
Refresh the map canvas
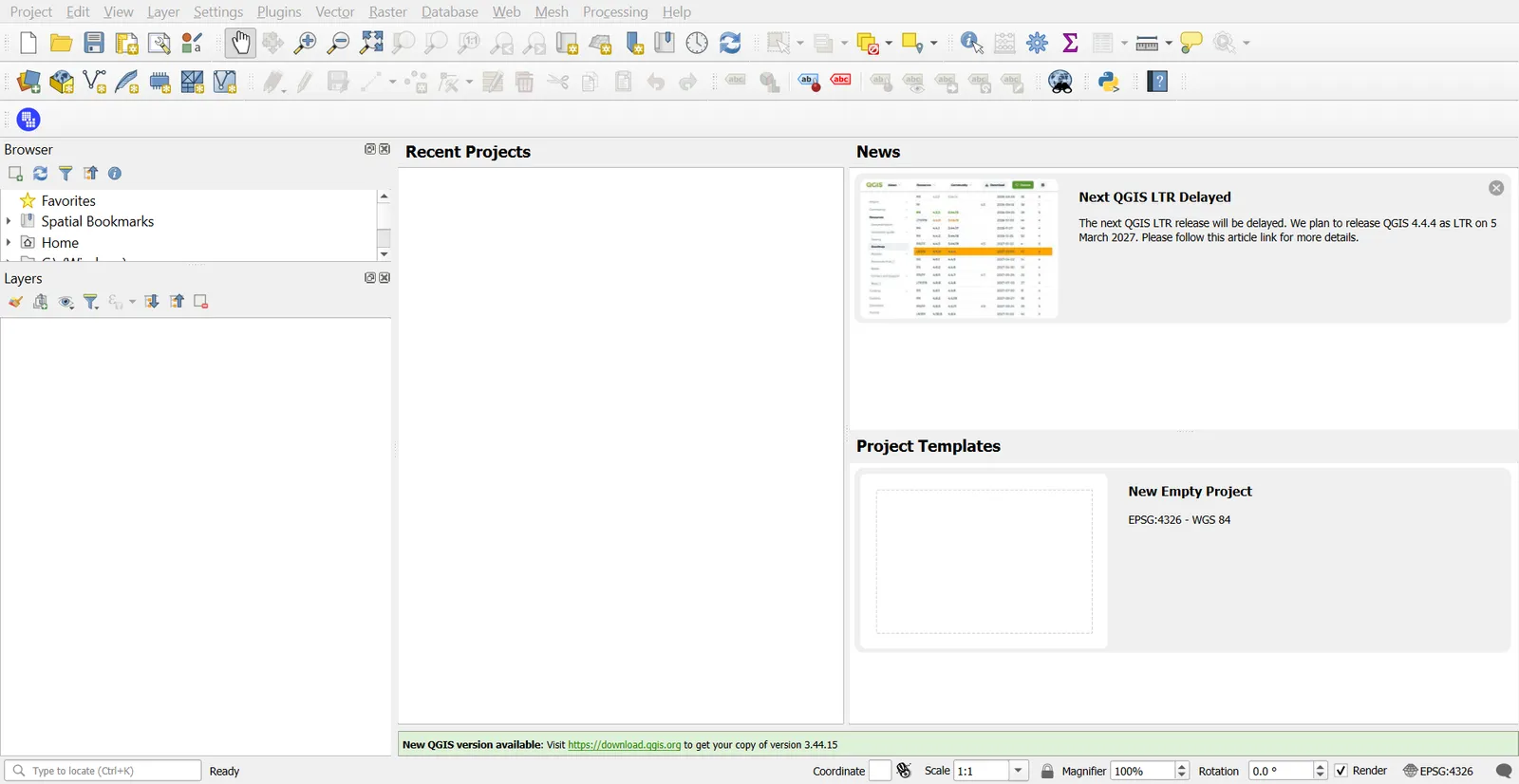point(730,43)
